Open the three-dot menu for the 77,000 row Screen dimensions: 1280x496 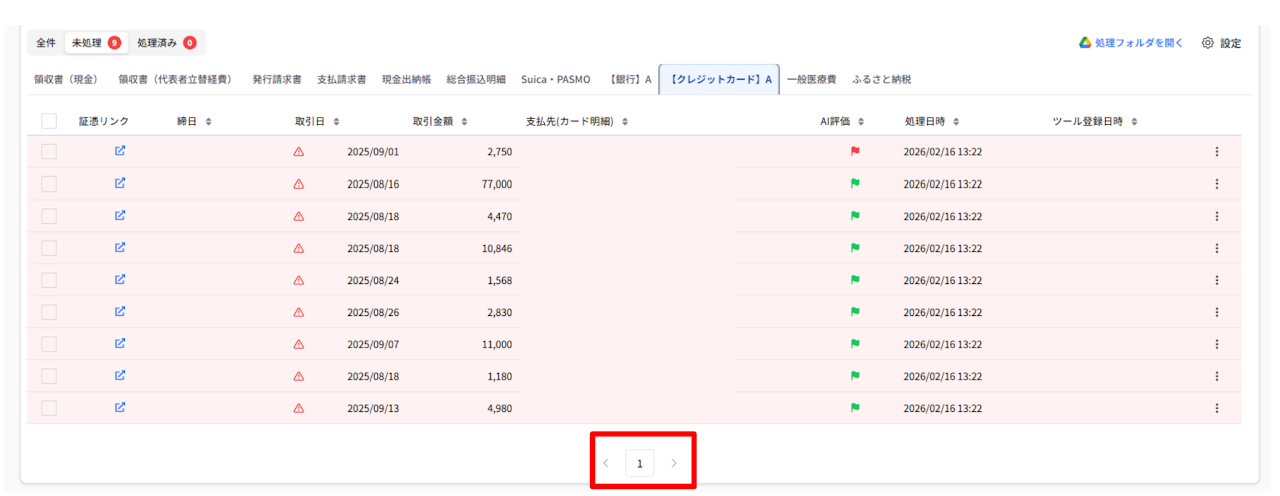pyautogui.click(x=1217, y=184)
